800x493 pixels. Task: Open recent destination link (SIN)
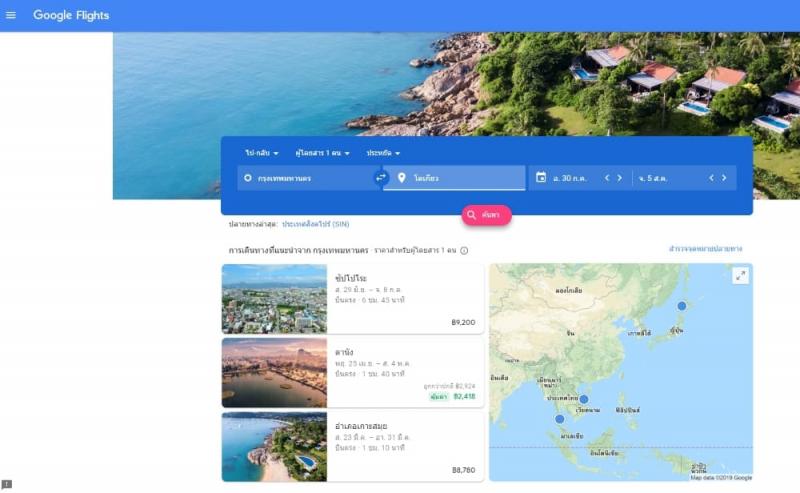(315, 224)
